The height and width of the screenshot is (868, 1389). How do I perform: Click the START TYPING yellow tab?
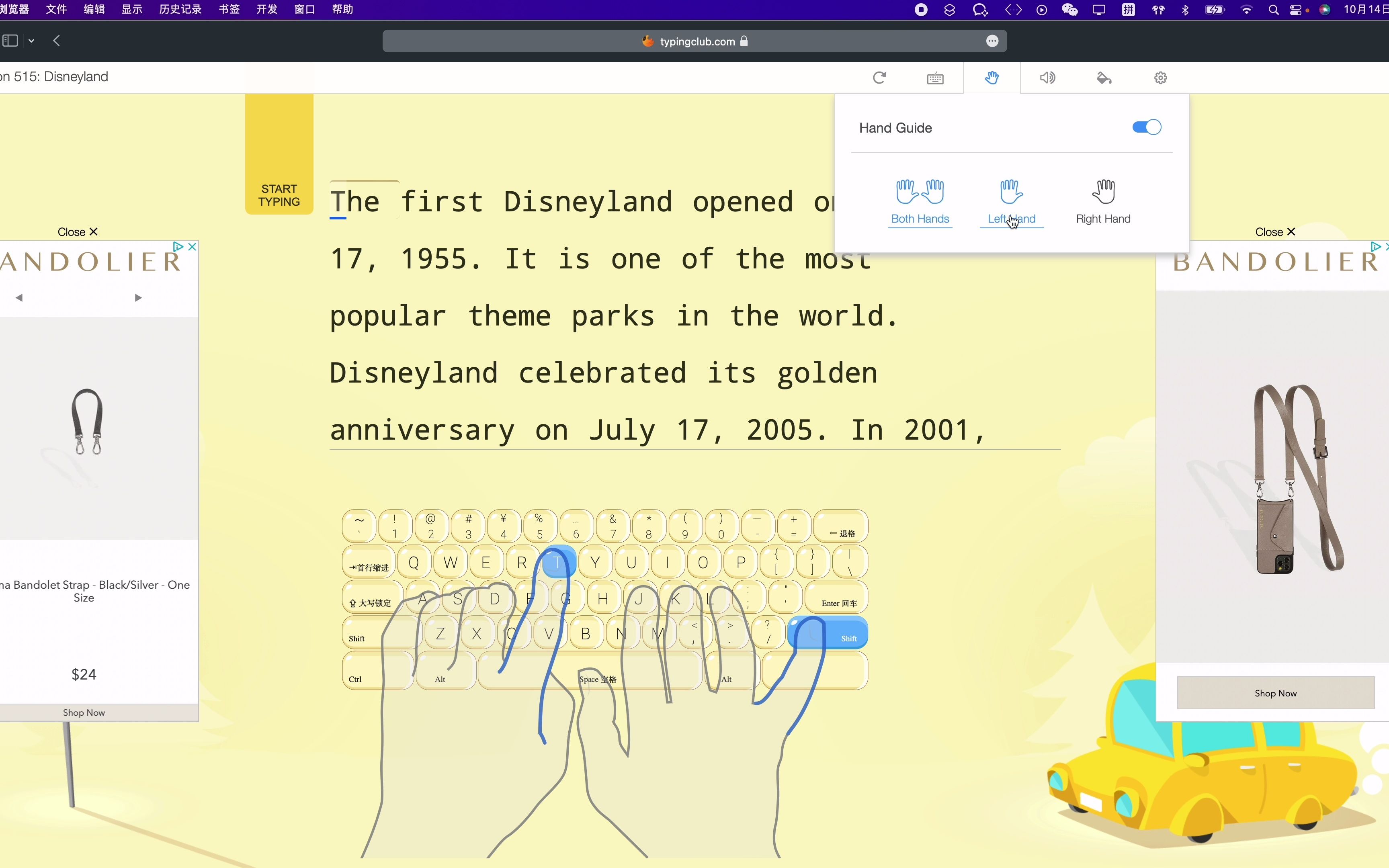click(279, 154)
